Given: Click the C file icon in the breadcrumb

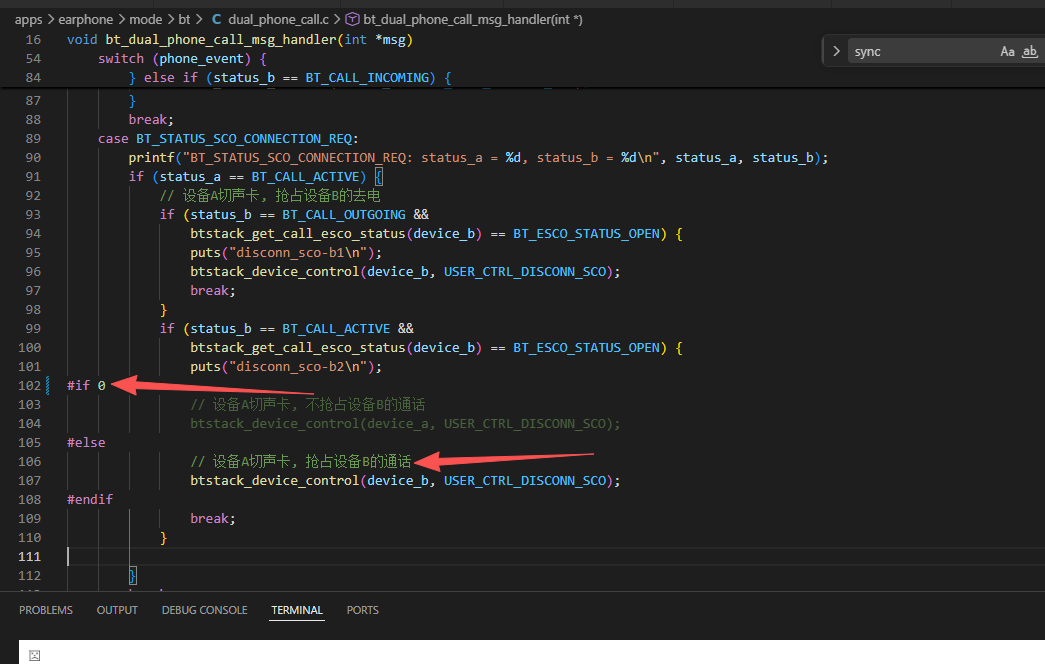Looking at the screenshot, I should click(217, 19).
